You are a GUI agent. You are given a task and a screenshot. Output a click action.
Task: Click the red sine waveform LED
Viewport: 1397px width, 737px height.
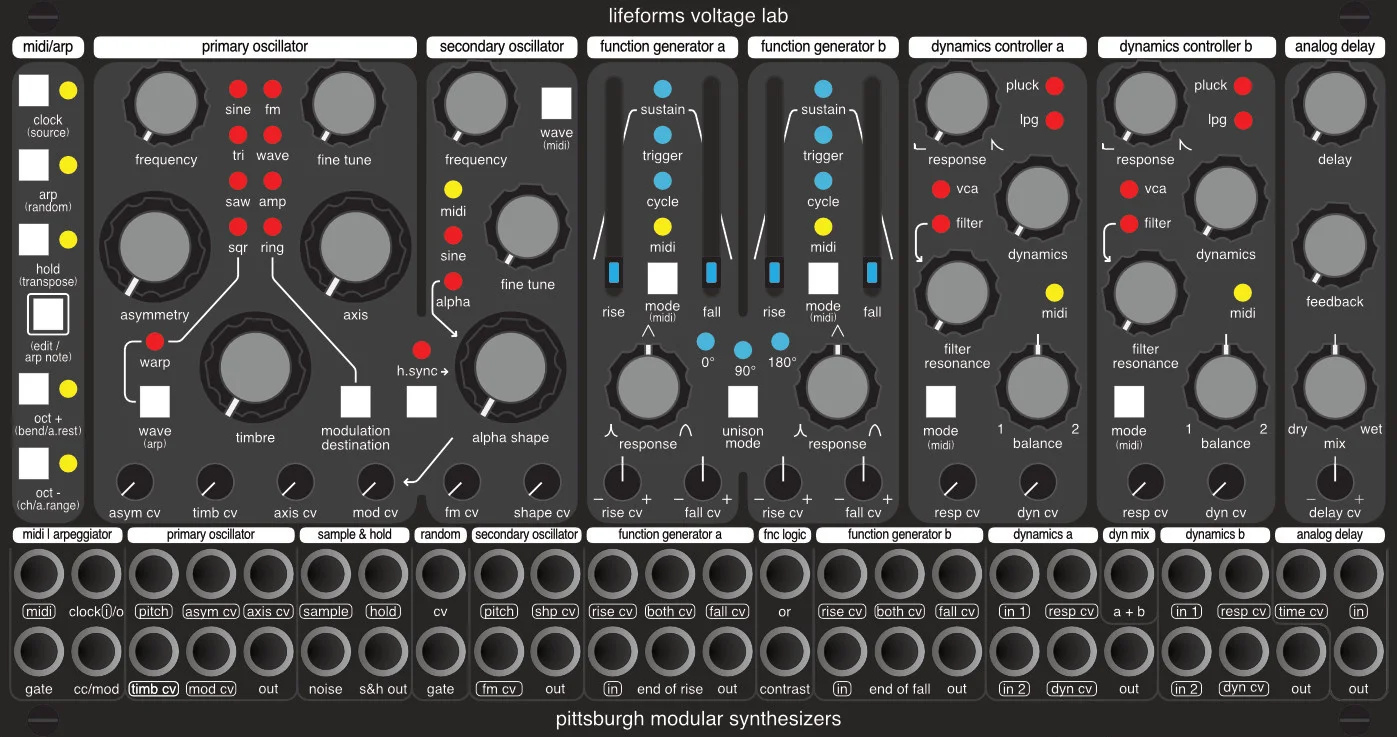click(x=238, y=88)
